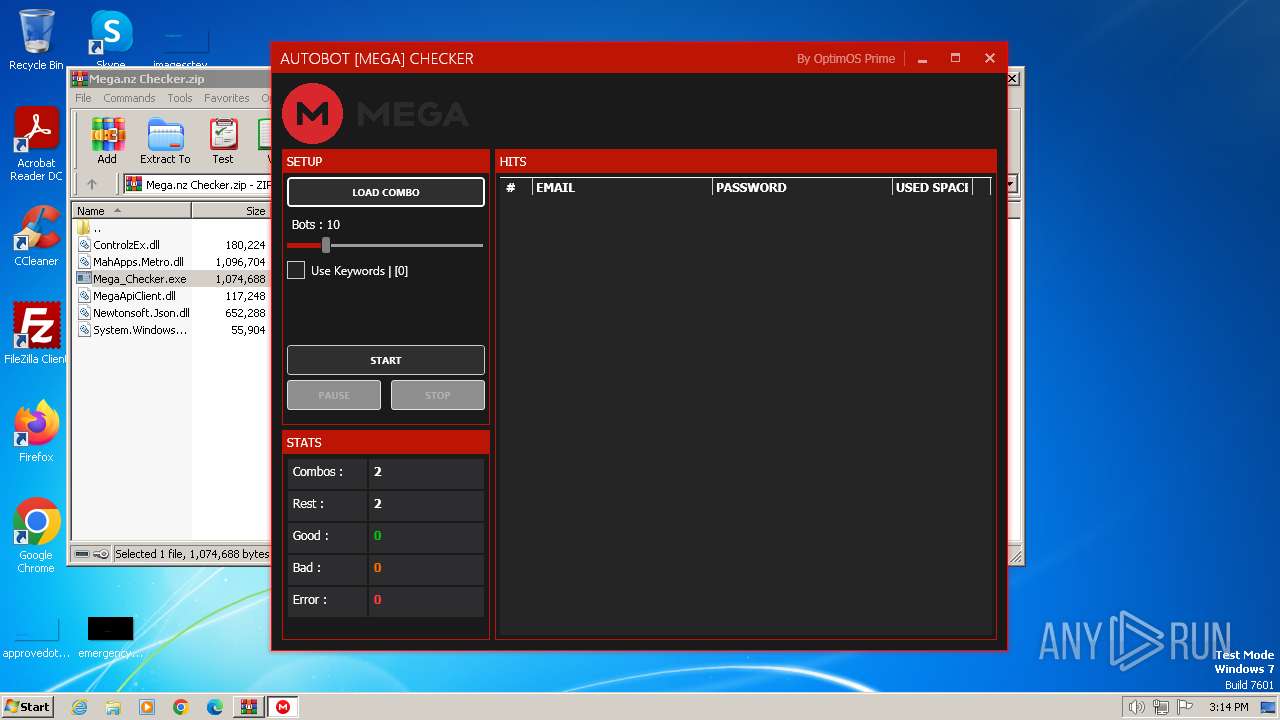
Task: Click the MEGA logo icon
Action: coord(313,114)
